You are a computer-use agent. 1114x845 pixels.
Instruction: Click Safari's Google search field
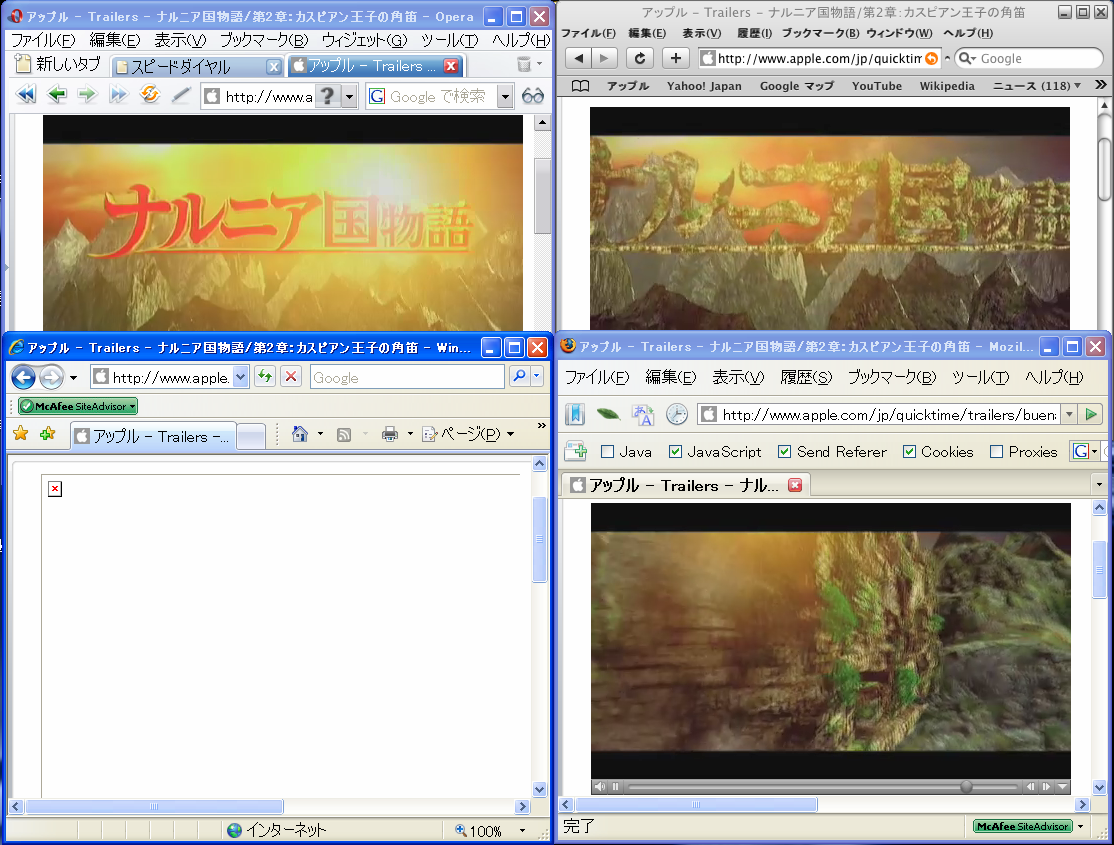[x=1029, y=58]
